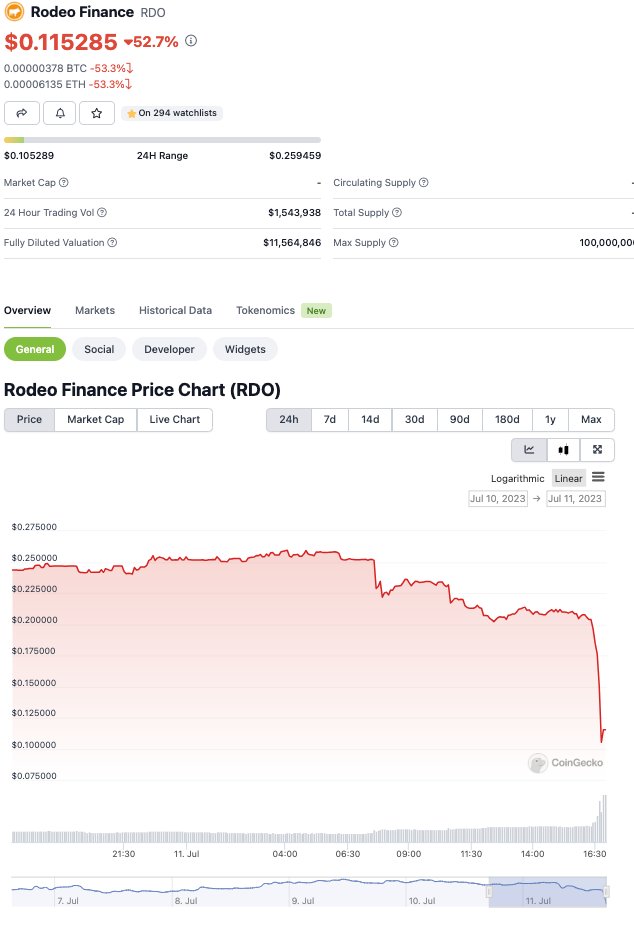Switch to the Social tab pill

click(98, 349)
